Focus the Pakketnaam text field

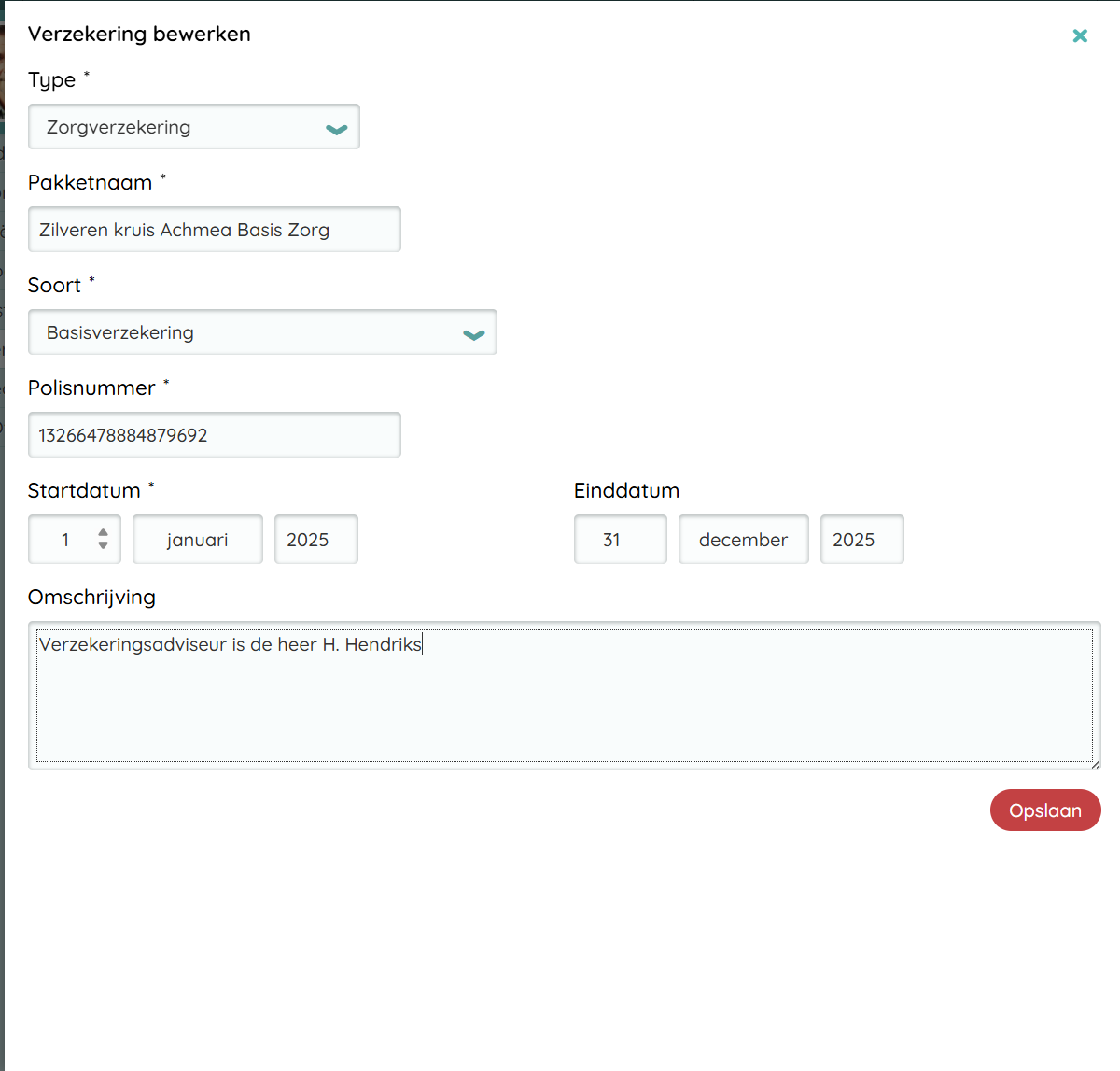214,230
